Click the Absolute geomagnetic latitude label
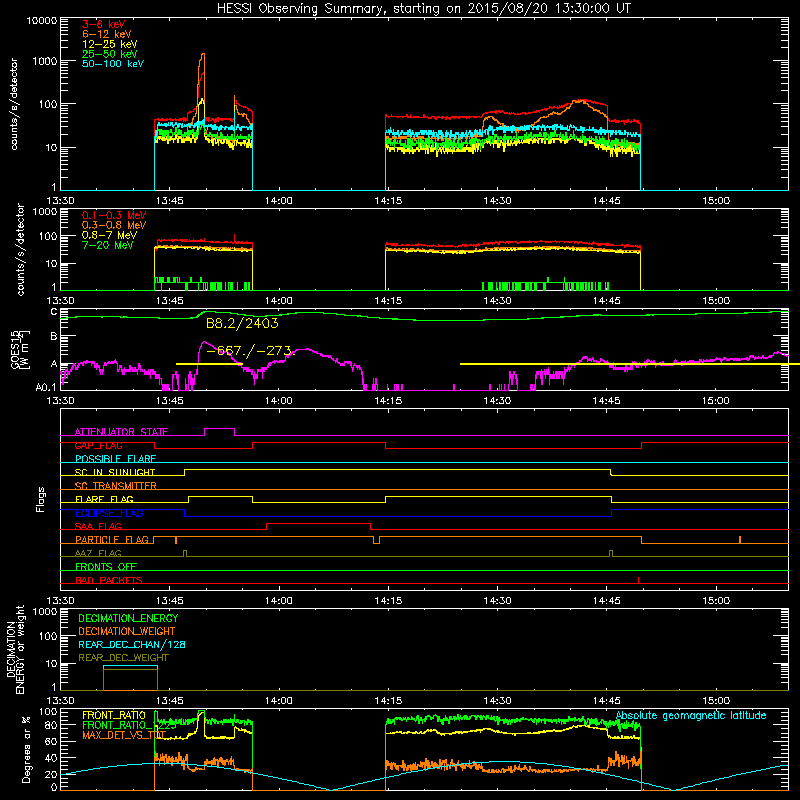800x800 pixels. 691,715
